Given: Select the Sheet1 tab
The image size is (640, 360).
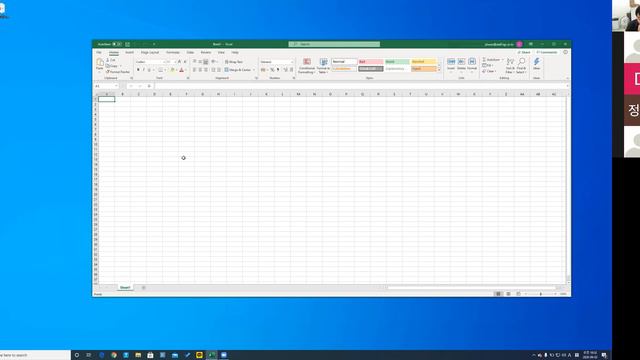Looking at the screenshot, I should point(125,287).
